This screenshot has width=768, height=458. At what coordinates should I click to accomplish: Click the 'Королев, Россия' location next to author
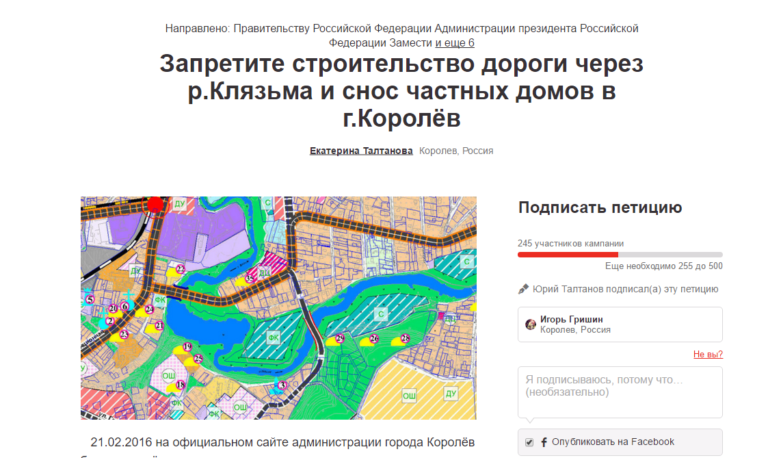[456, 151]
